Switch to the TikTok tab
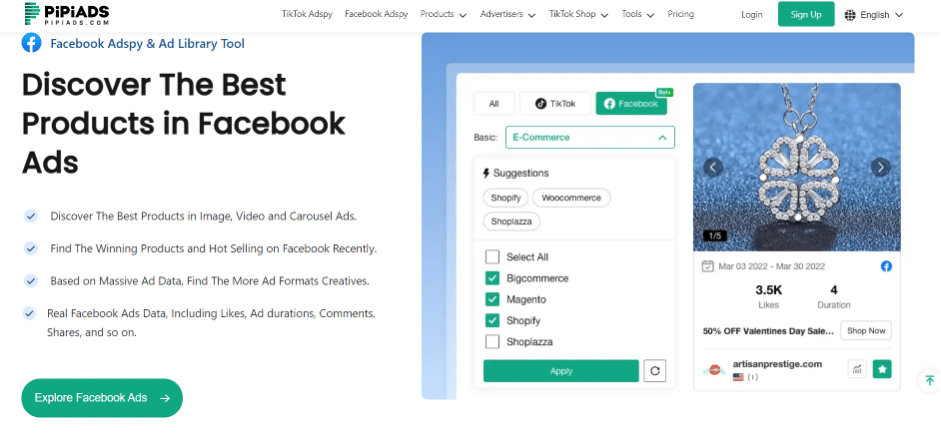 tap(555, 103)
